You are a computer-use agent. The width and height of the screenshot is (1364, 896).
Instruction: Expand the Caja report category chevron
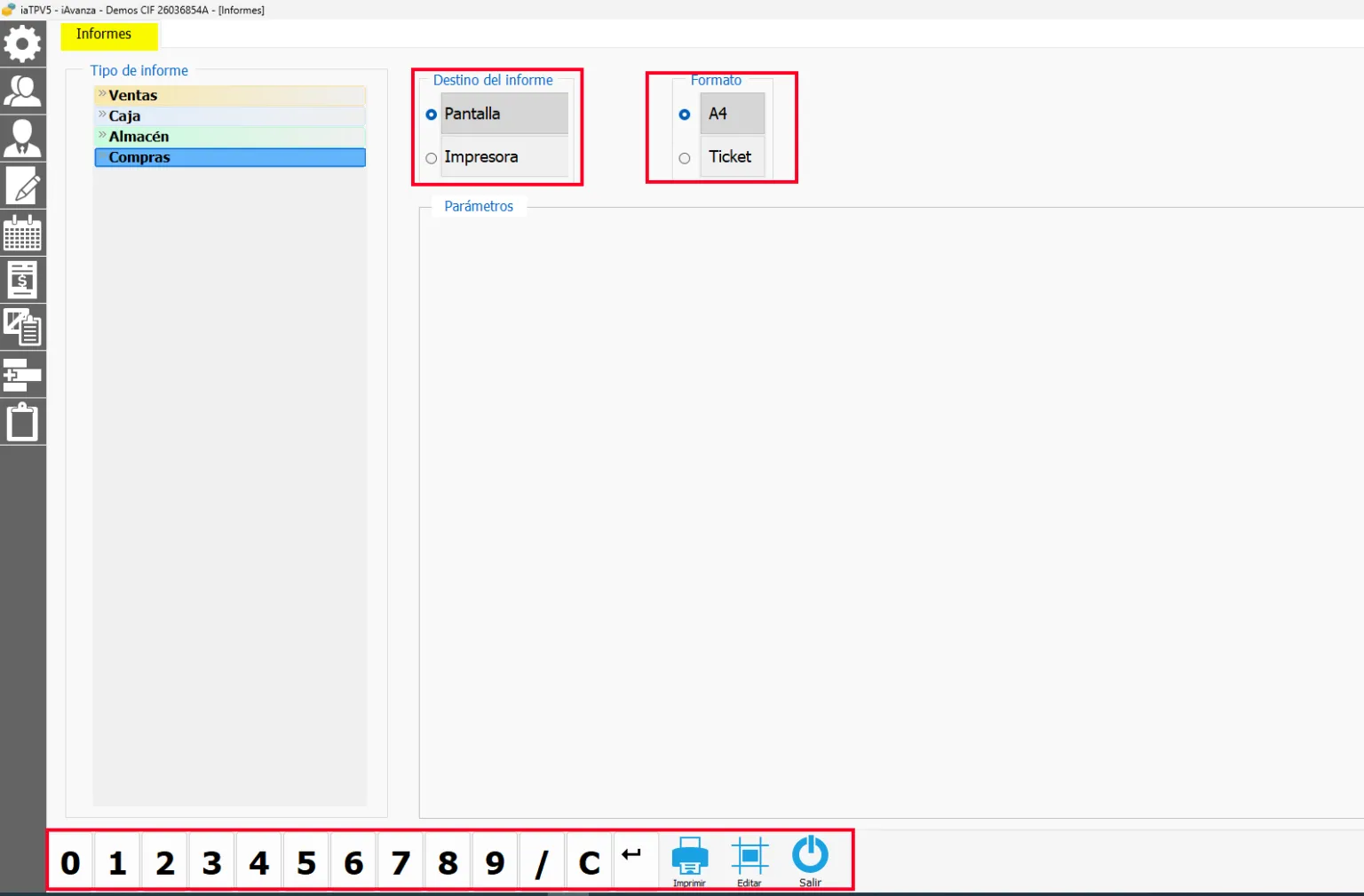(102, 115)
